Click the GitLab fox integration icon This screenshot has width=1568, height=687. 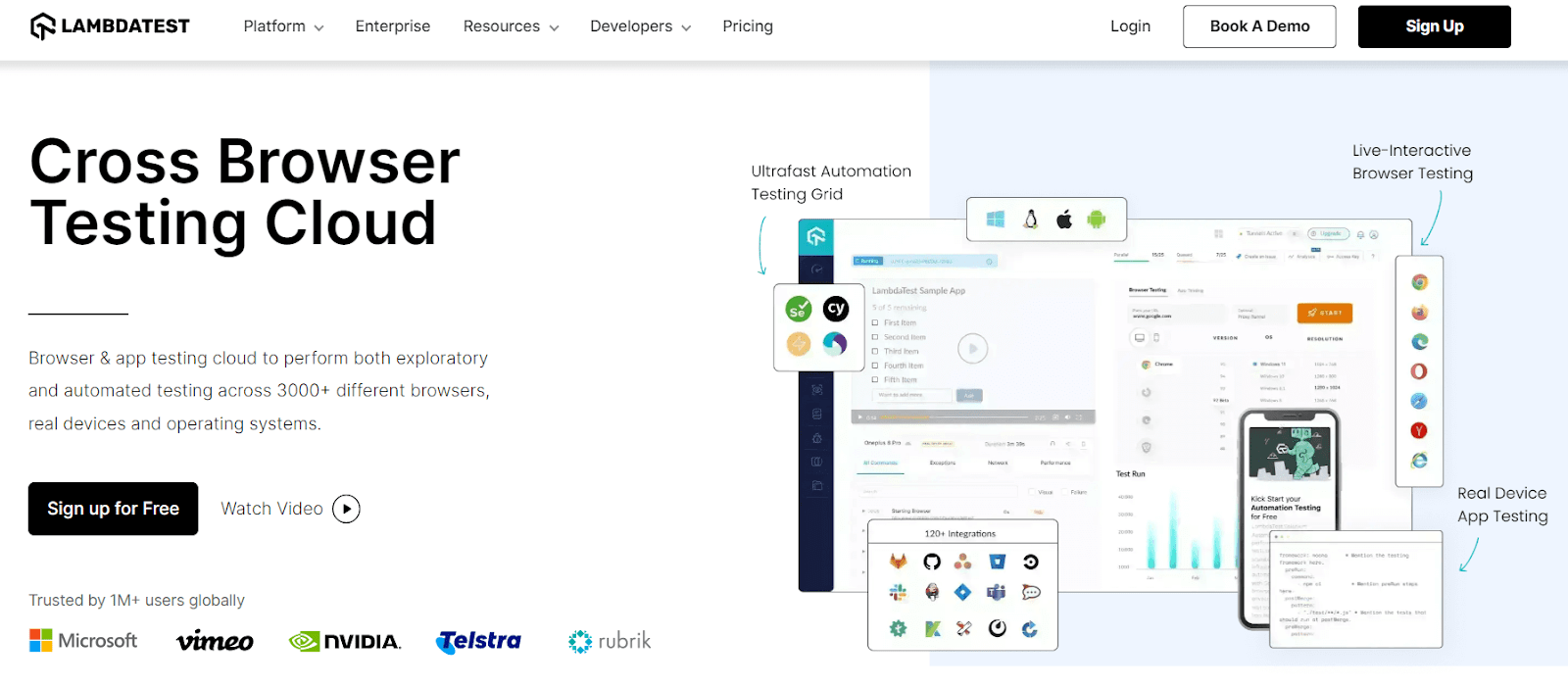[x=899, y=562]
